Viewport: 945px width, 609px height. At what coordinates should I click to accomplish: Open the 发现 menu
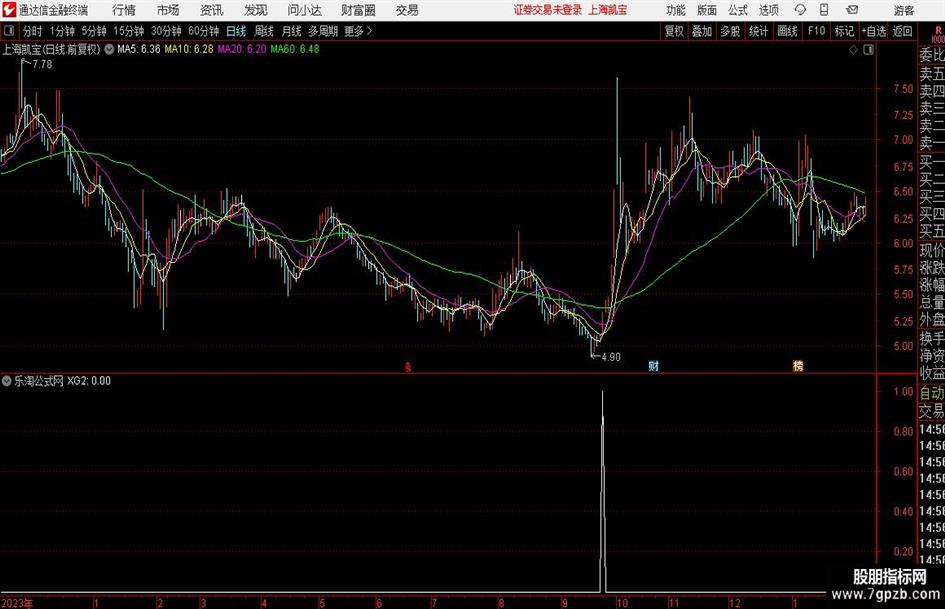coord(256,10)
